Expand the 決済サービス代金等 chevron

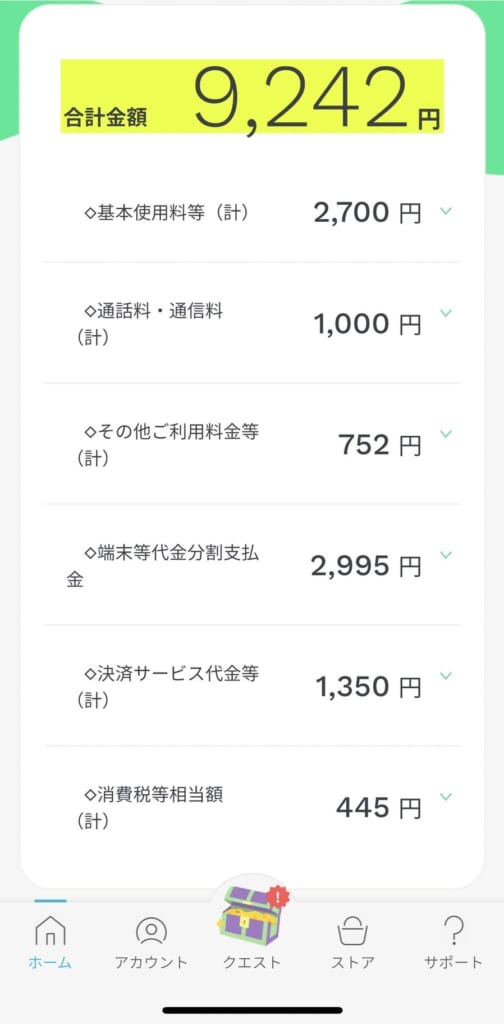click(446, 675)
